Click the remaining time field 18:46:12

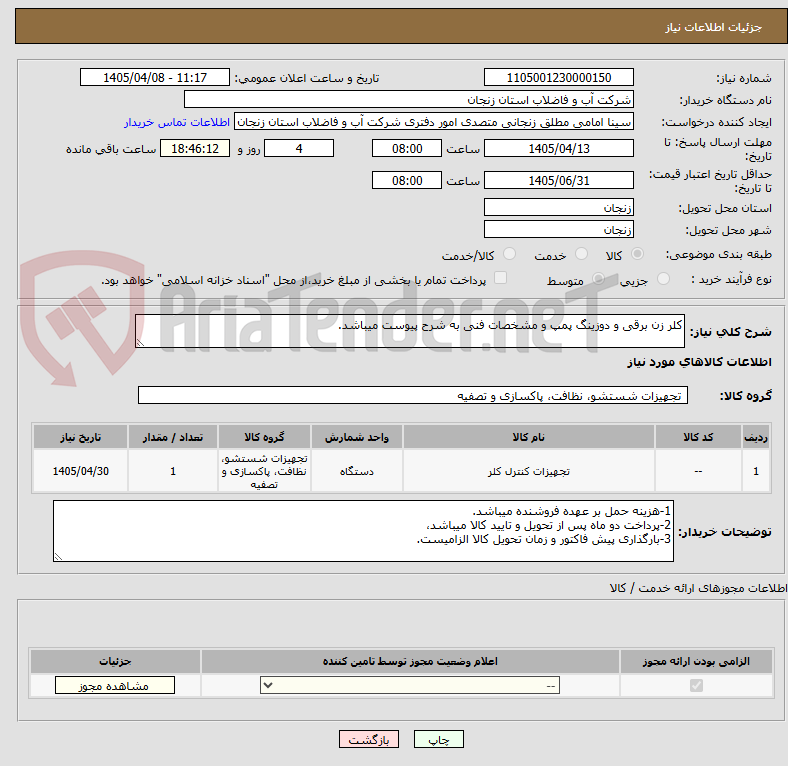195,149
